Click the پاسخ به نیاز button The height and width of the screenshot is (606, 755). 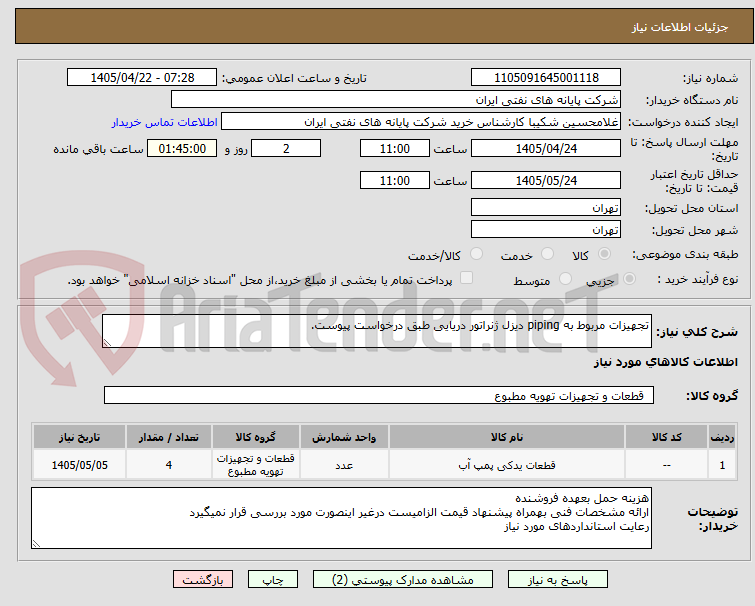coord(558,580)
